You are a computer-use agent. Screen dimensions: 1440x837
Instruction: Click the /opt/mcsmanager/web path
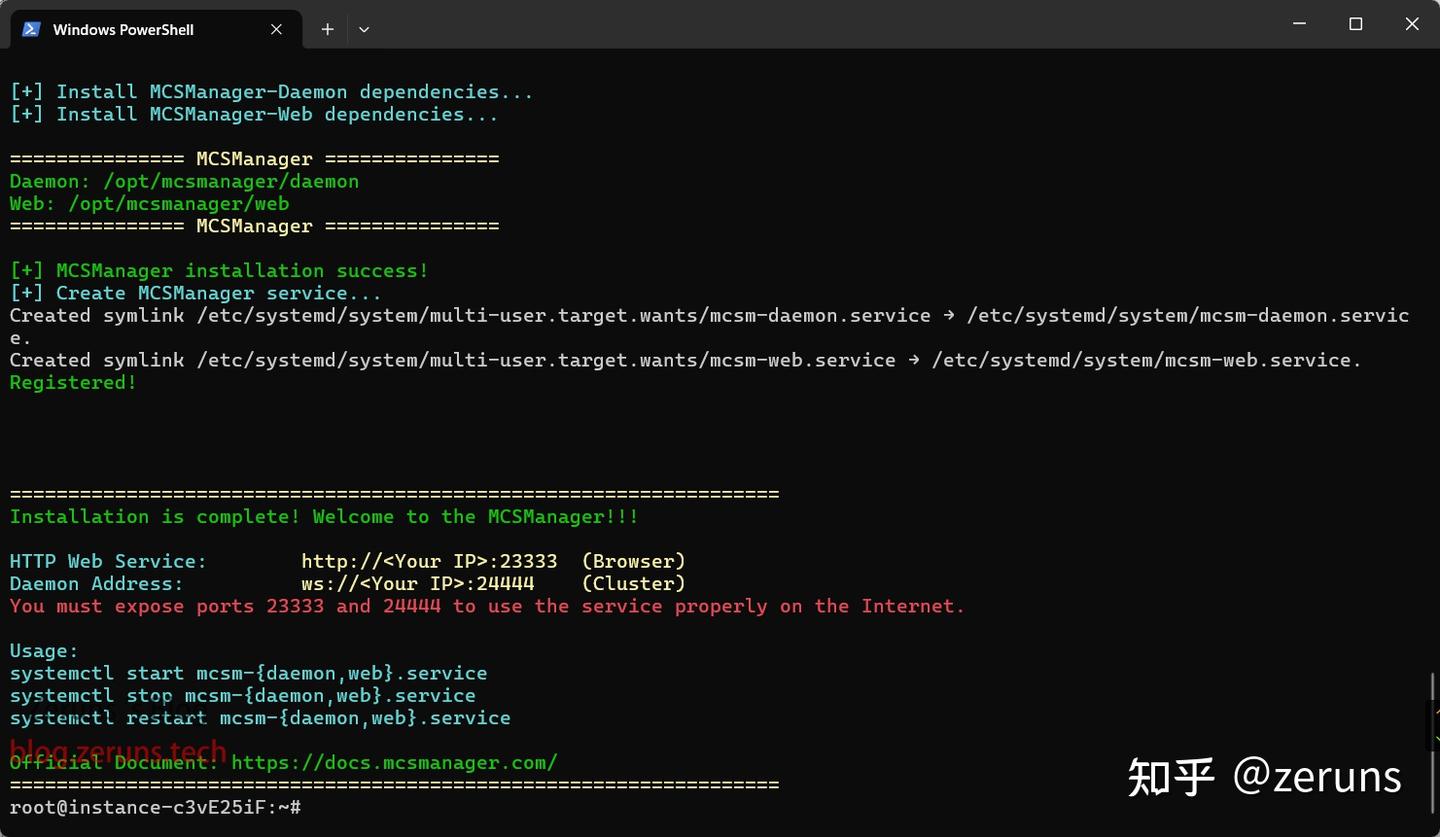coord(178,204)
